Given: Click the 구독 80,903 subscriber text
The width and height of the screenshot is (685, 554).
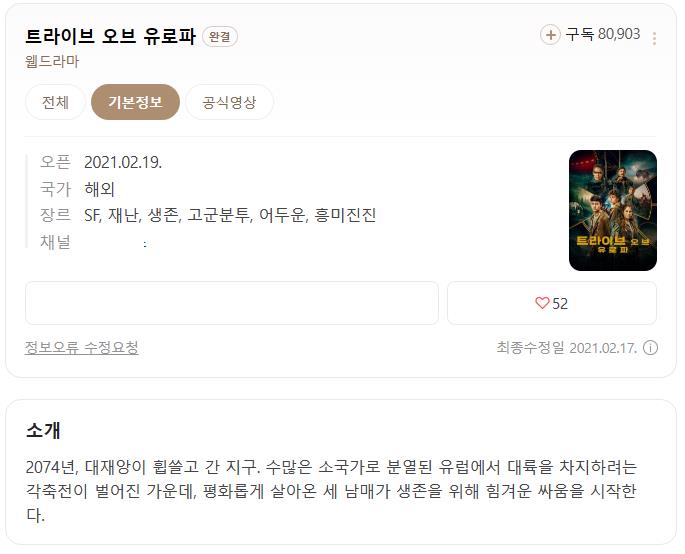Looking at the screenshot, I should pos(603,34).
